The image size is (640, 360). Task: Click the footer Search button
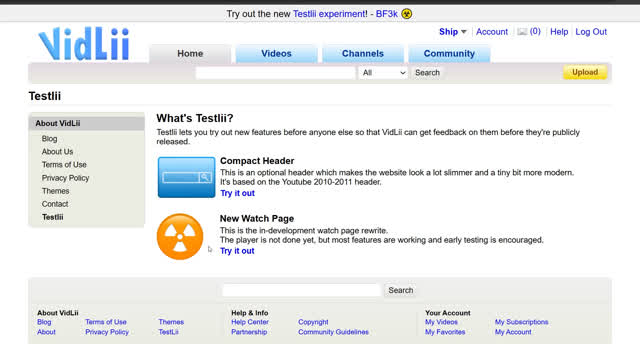pos(400,290)
